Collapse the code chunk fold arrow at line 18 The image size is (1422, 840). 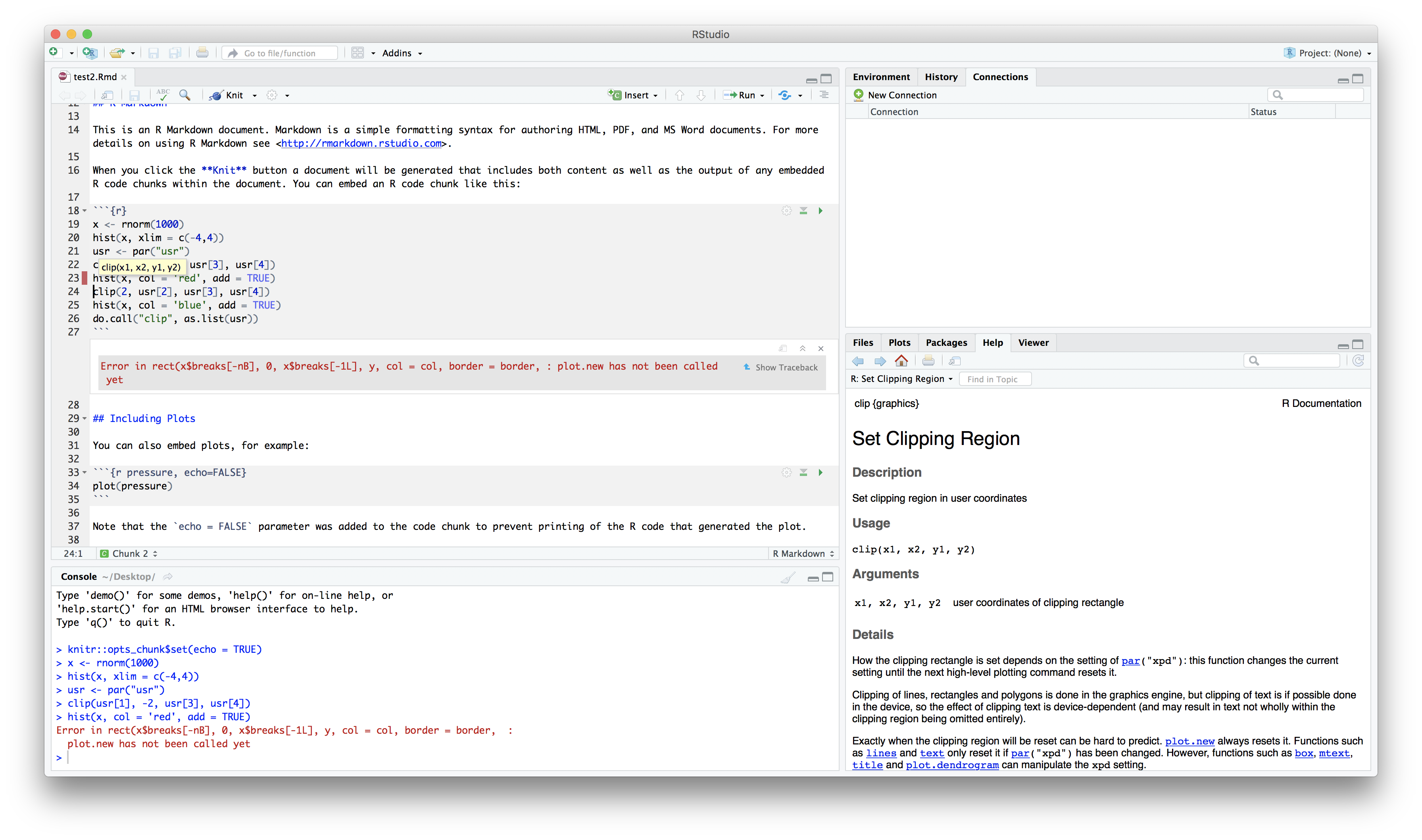coord(85,211)
